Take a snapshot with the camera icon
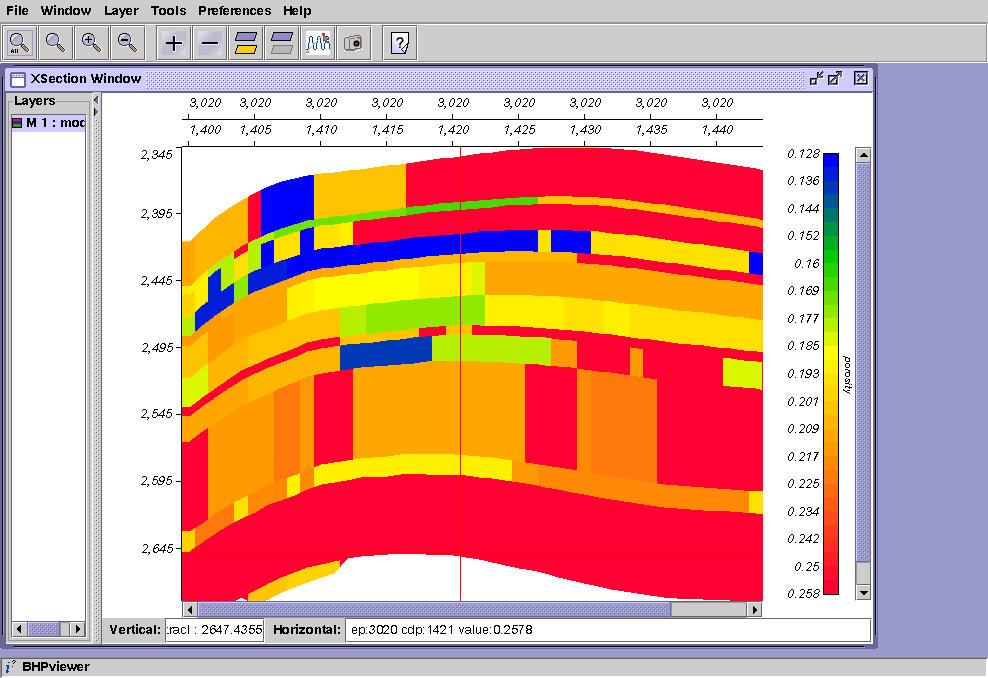This screenshot has width=988, height=678. (353, 43)
